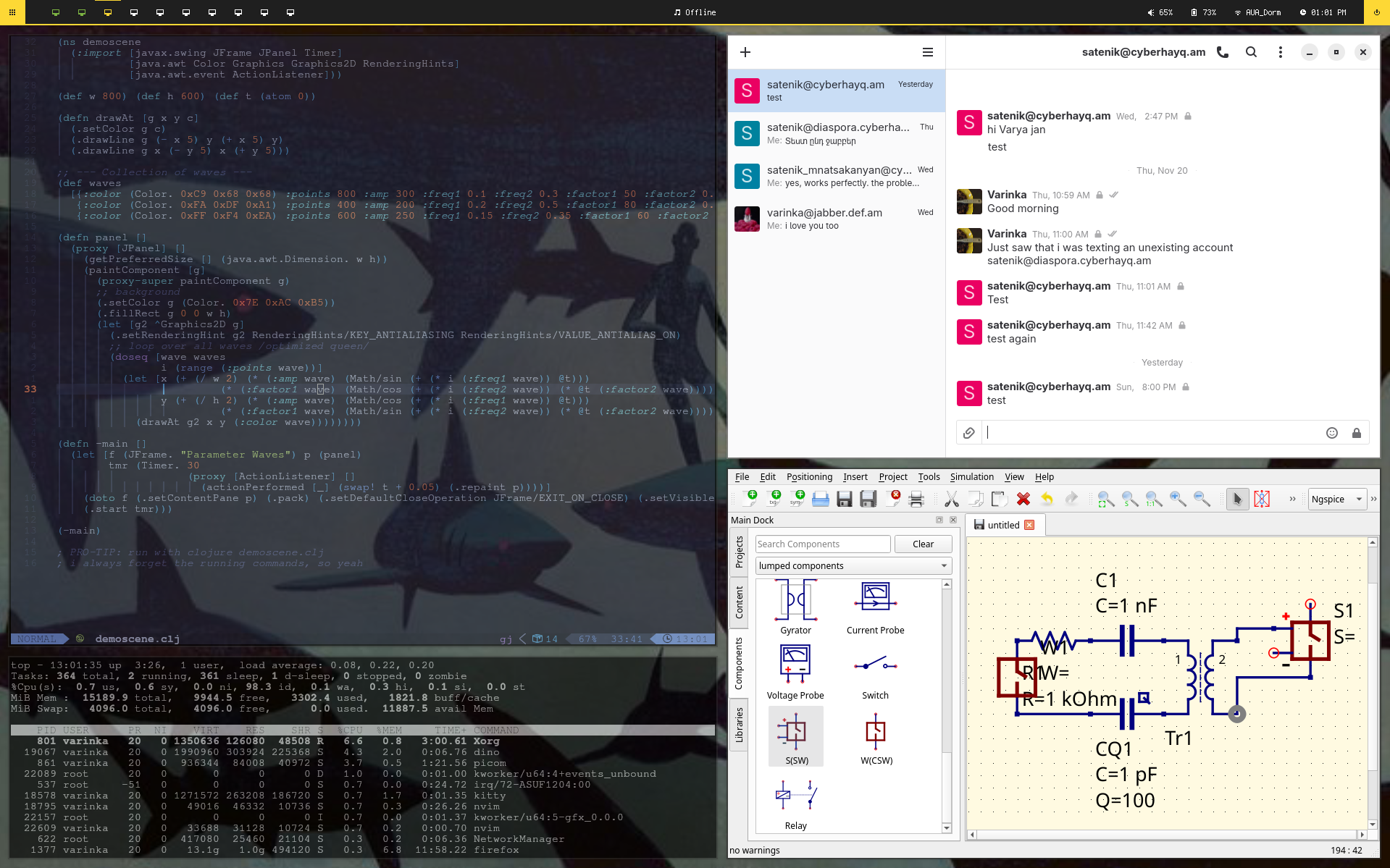Click the new schematic document icon in Qucs

click(x=749, y=499)
